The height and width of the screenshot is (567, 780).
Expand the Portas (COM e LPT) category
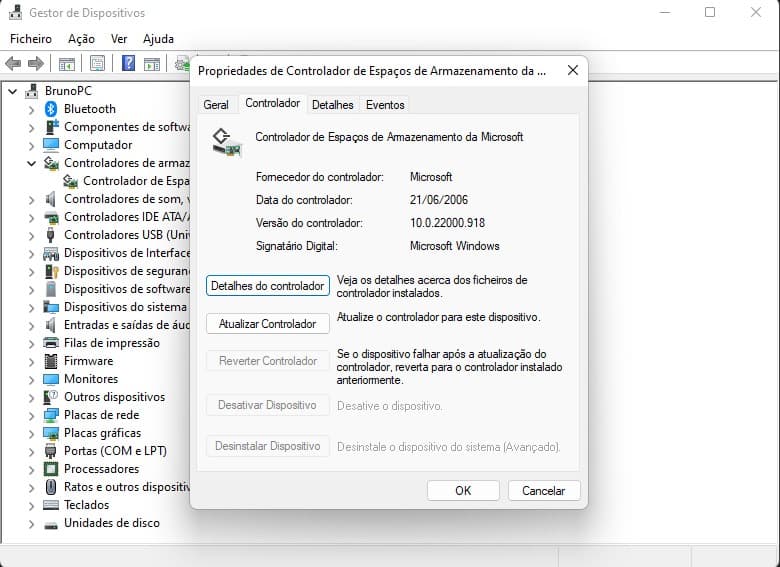pos(31,452)
